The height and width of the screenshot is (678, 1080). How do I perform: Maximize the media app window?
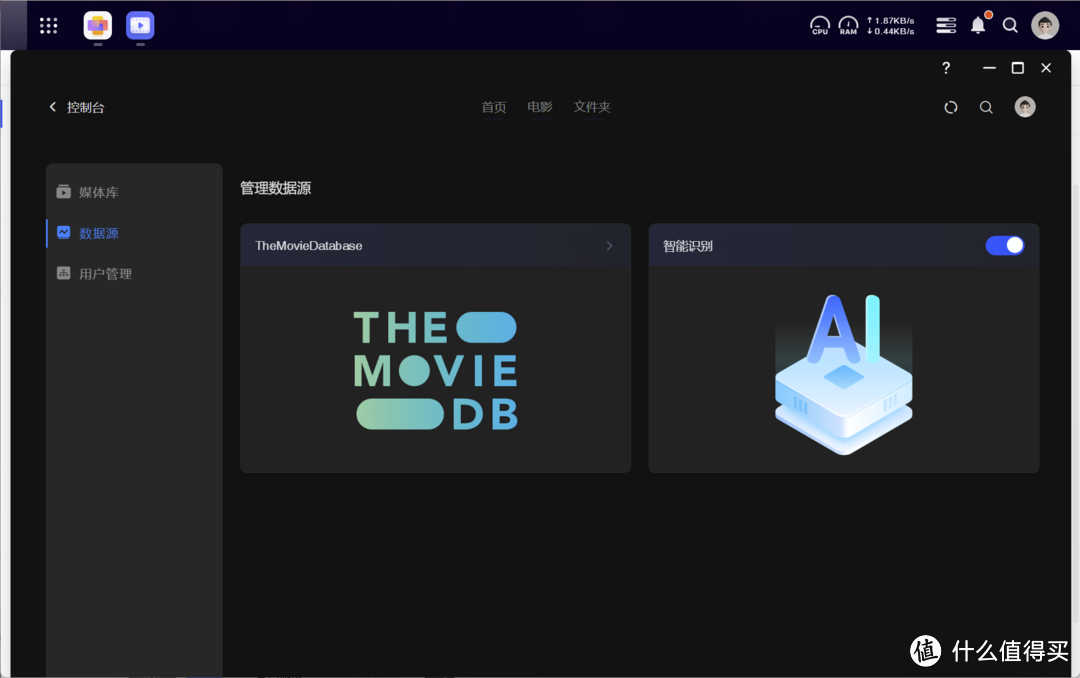tap(1017, 68)
